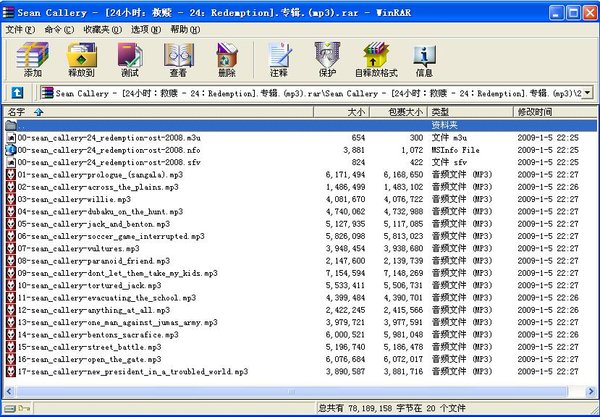
Task: Click the 删除 (Delete) toolbar icon
Action: (227, 60)
